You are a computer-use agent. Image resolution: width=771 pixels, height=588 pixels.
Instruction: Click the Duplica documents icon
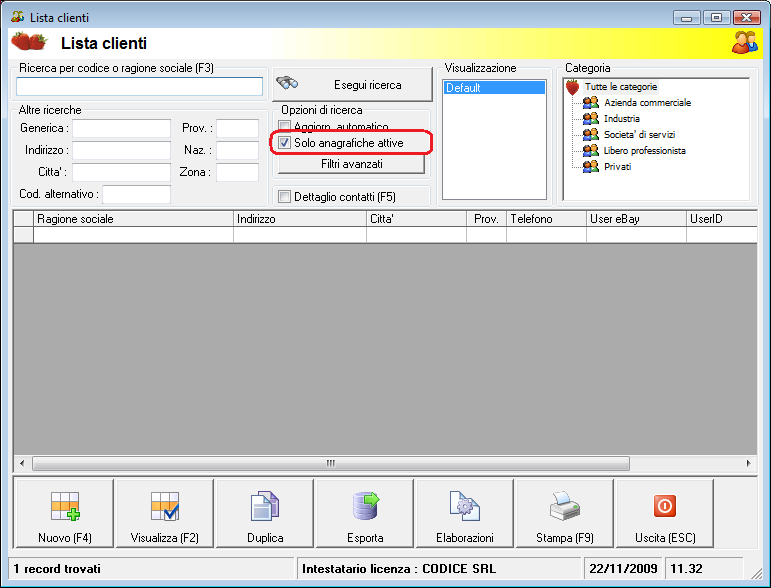tap(265, 506)
